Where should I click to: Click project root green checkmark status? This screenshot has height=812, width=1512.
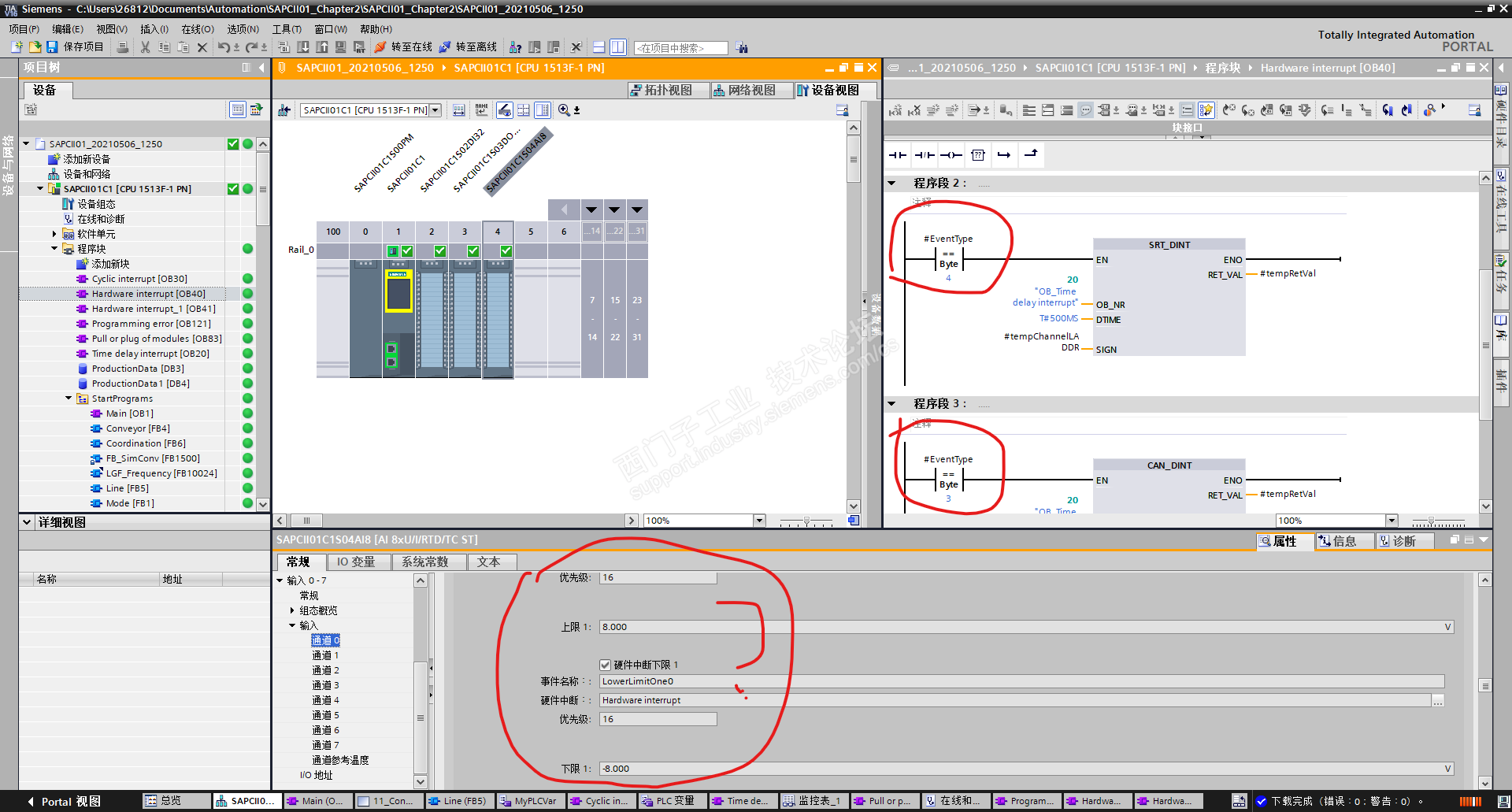(233, 144)
